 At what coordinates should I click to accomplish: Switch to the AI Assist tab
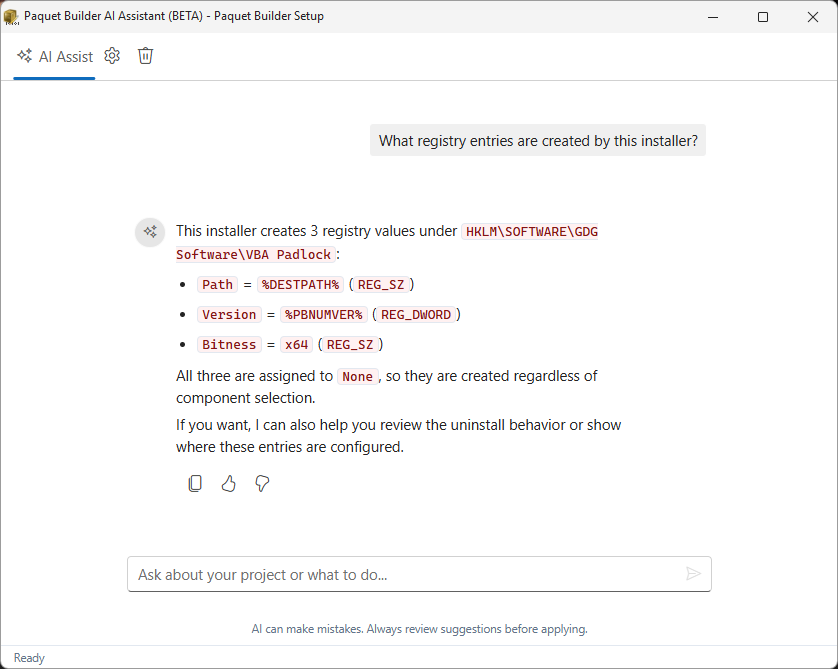54,56
